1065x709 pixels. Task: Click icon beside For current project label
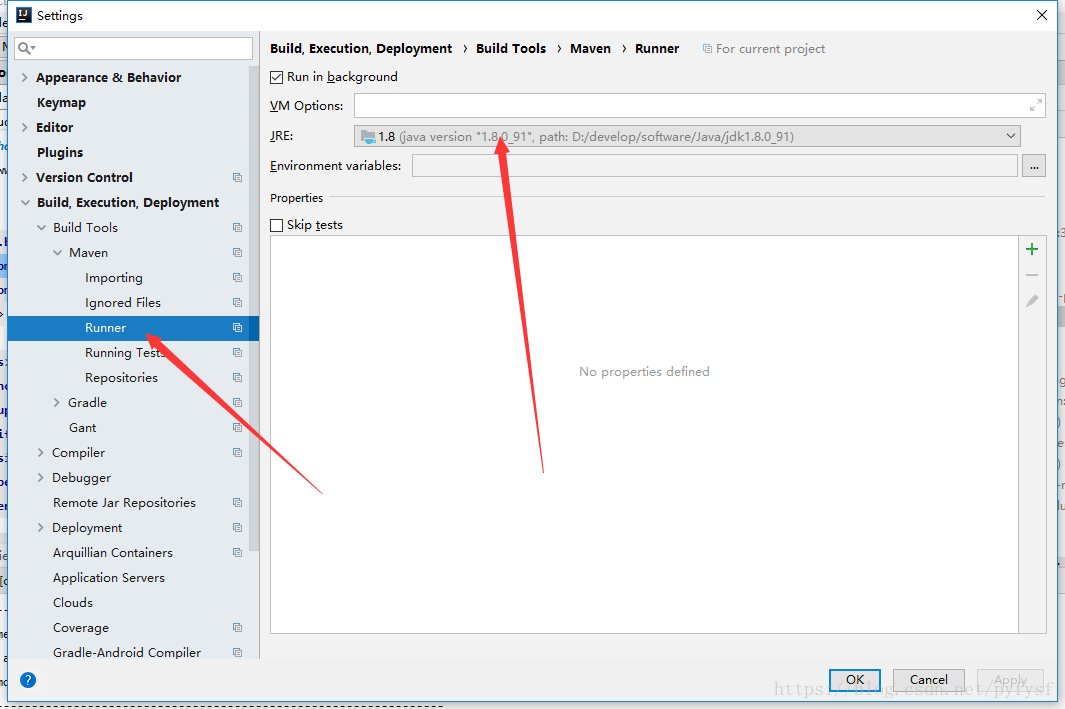coord(707,49)
